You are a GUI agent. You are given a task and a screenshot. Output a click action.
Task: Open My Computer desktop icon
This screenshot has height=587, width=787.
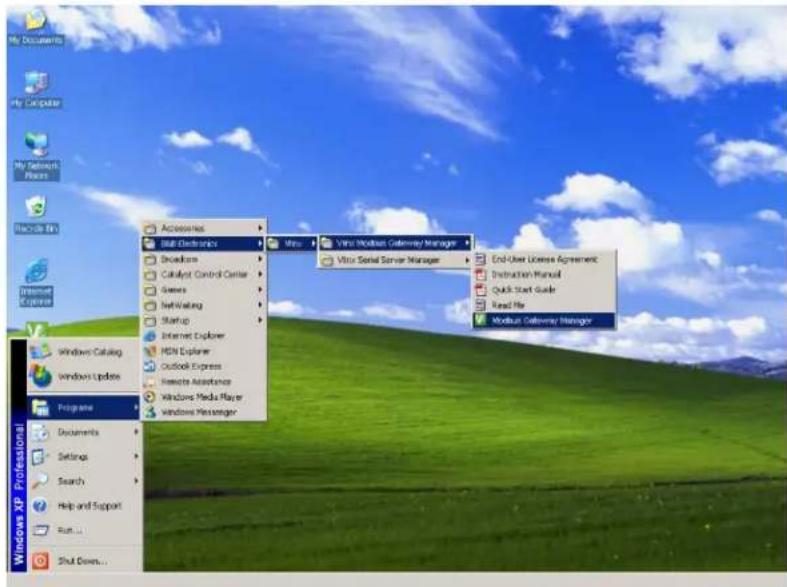36,89
